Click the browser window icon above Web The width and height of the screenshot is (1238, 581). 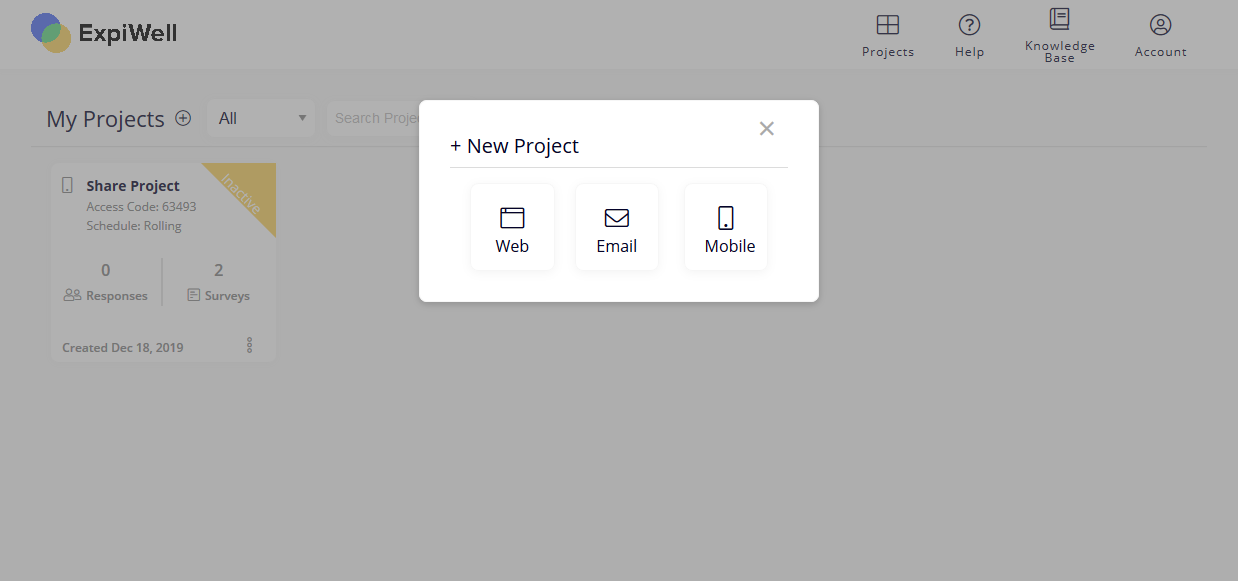click(512, 218)
